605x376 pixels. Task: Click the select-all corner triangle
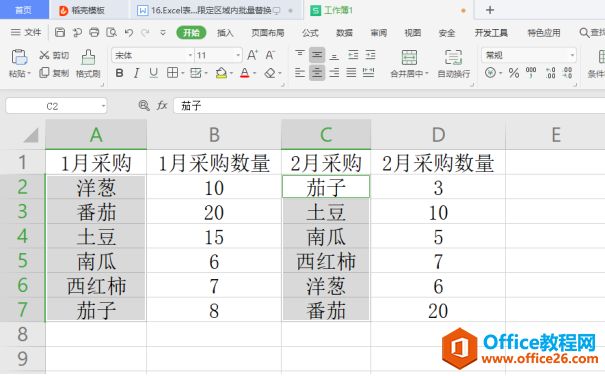pos(31,135)
